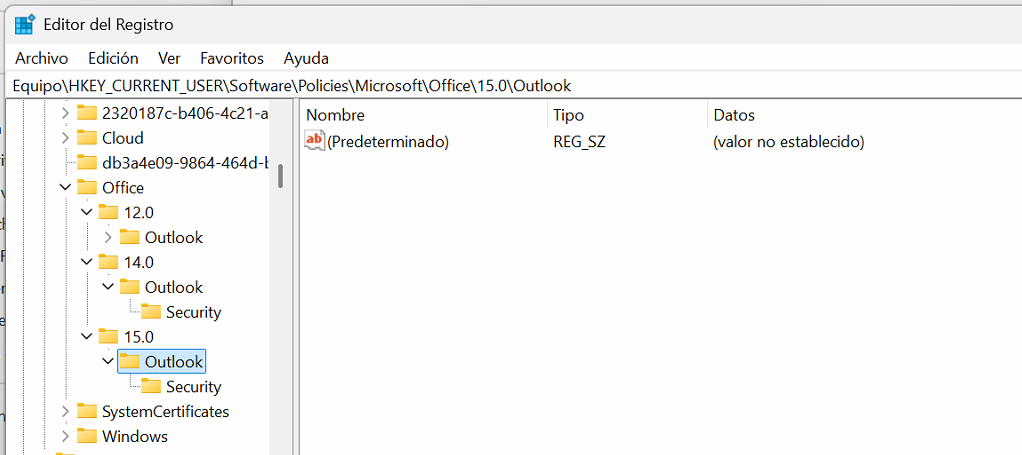Click the tree pane vertical scrollbar thumb
The width and height of the screenshot is (1022, 455).
[x=280, y=175]
